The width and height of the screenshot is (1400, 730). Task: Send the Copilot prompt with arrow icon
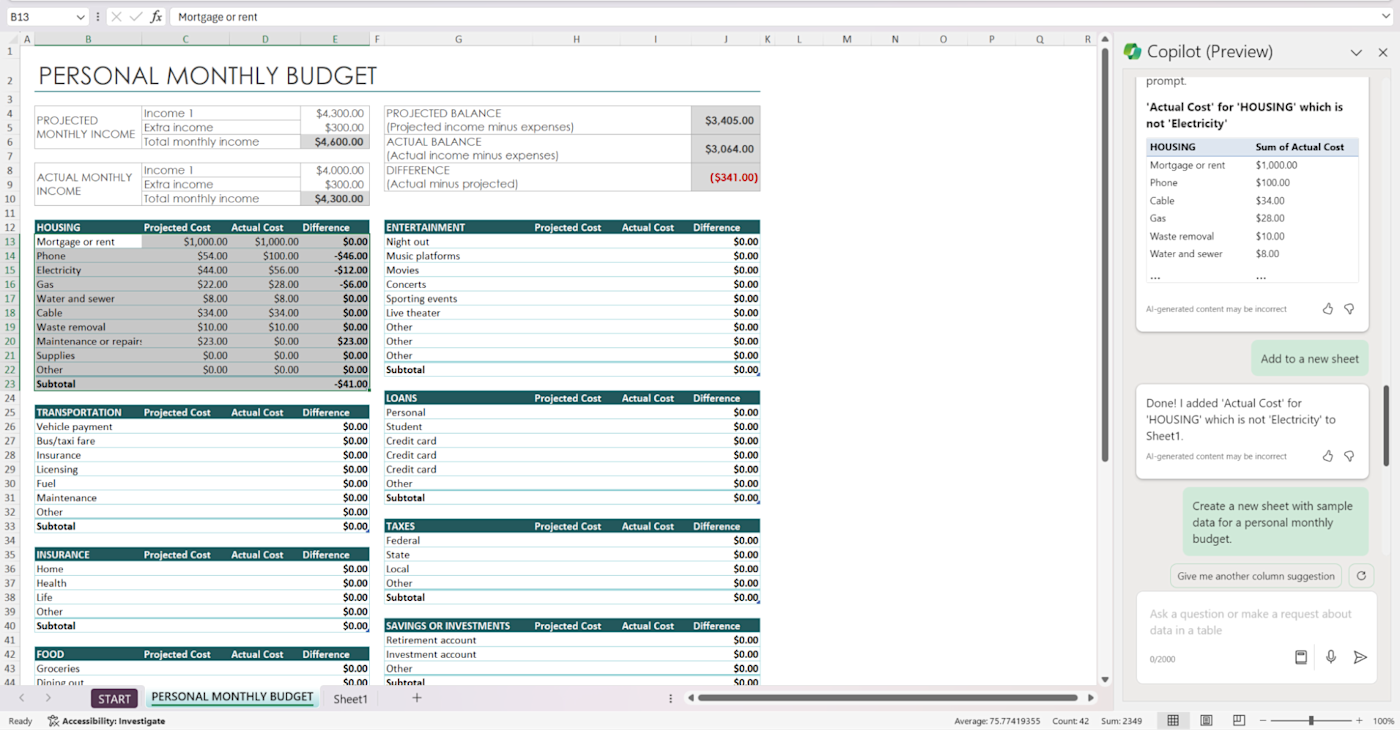tap(1360, 657)
